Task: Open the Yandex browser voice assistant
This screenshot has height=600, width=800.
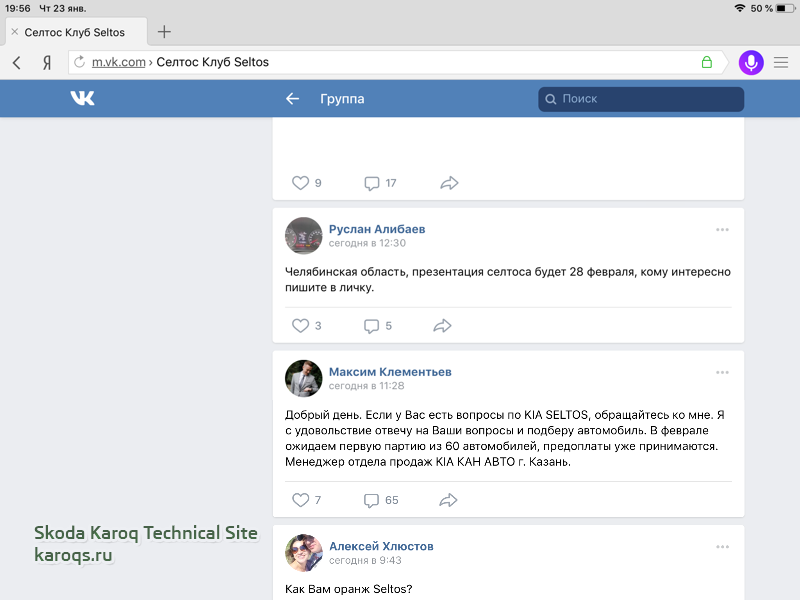Action: coord(750,62)
